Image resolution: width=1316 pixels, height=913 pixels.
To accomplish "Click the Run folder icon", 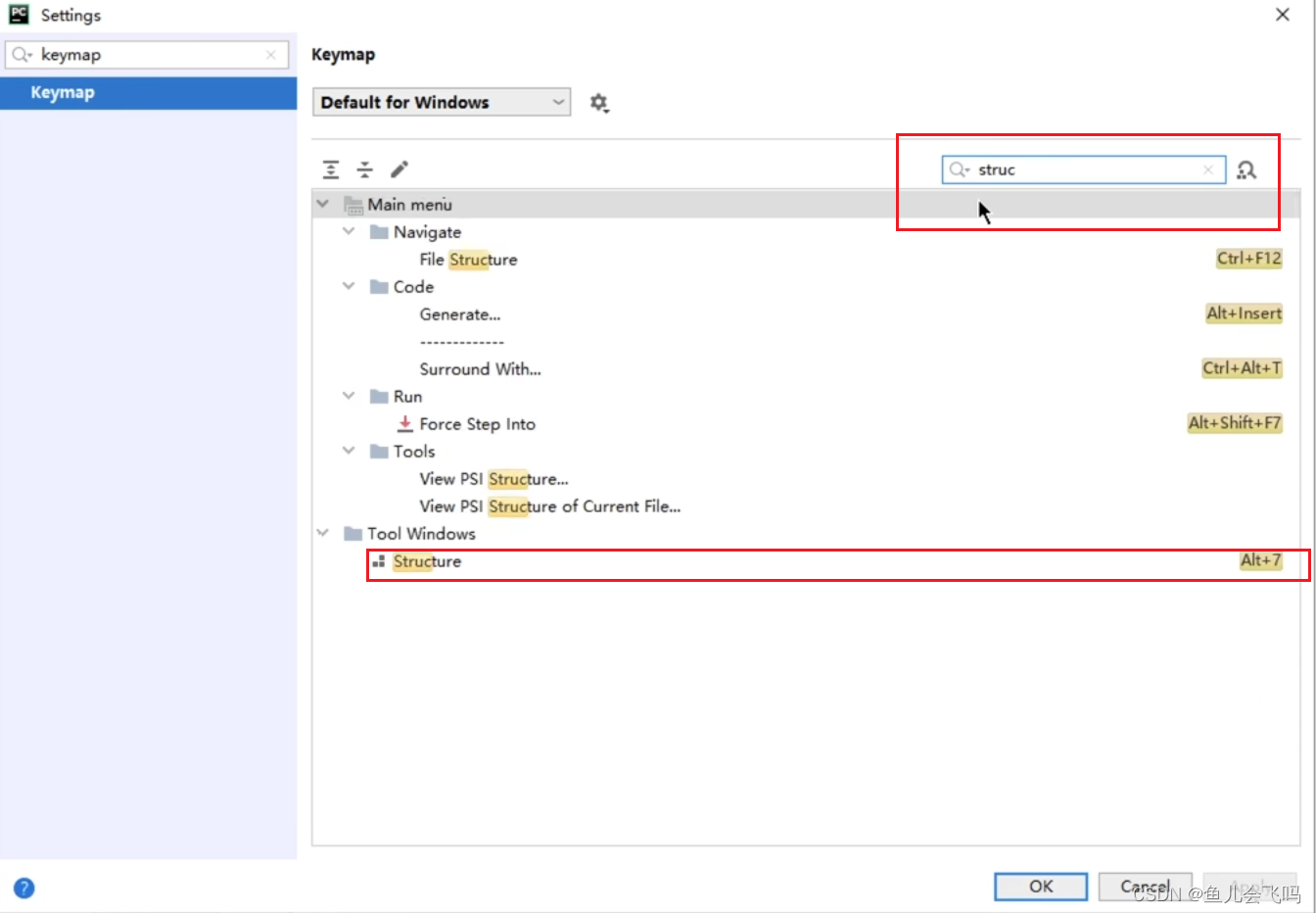I will pos(379,397).
